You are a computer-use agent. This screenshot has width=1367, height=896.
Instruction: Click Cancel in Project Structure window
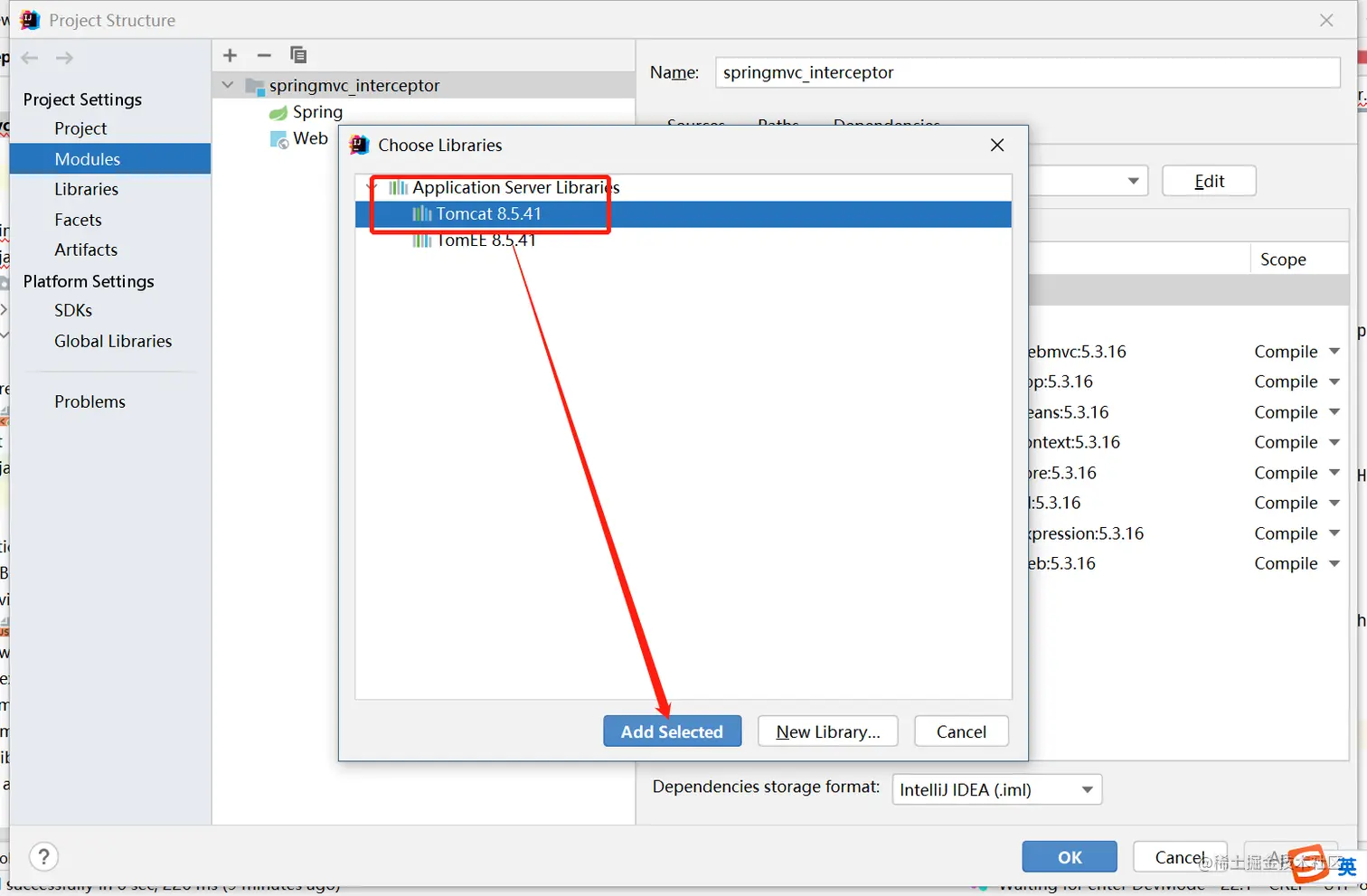[1180, 857]
